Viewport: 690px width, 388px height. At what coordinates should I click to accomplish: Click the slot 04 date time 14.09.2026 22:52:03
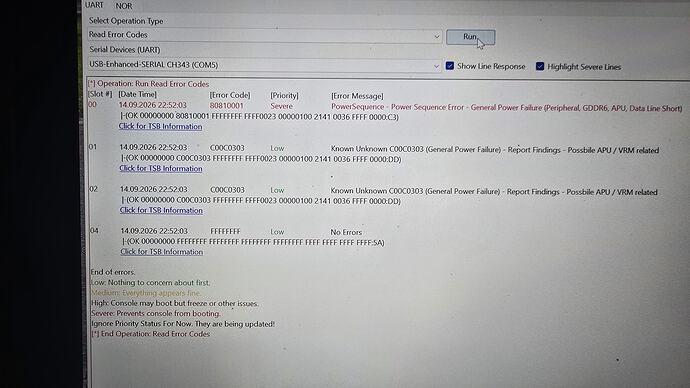point(154,231)
